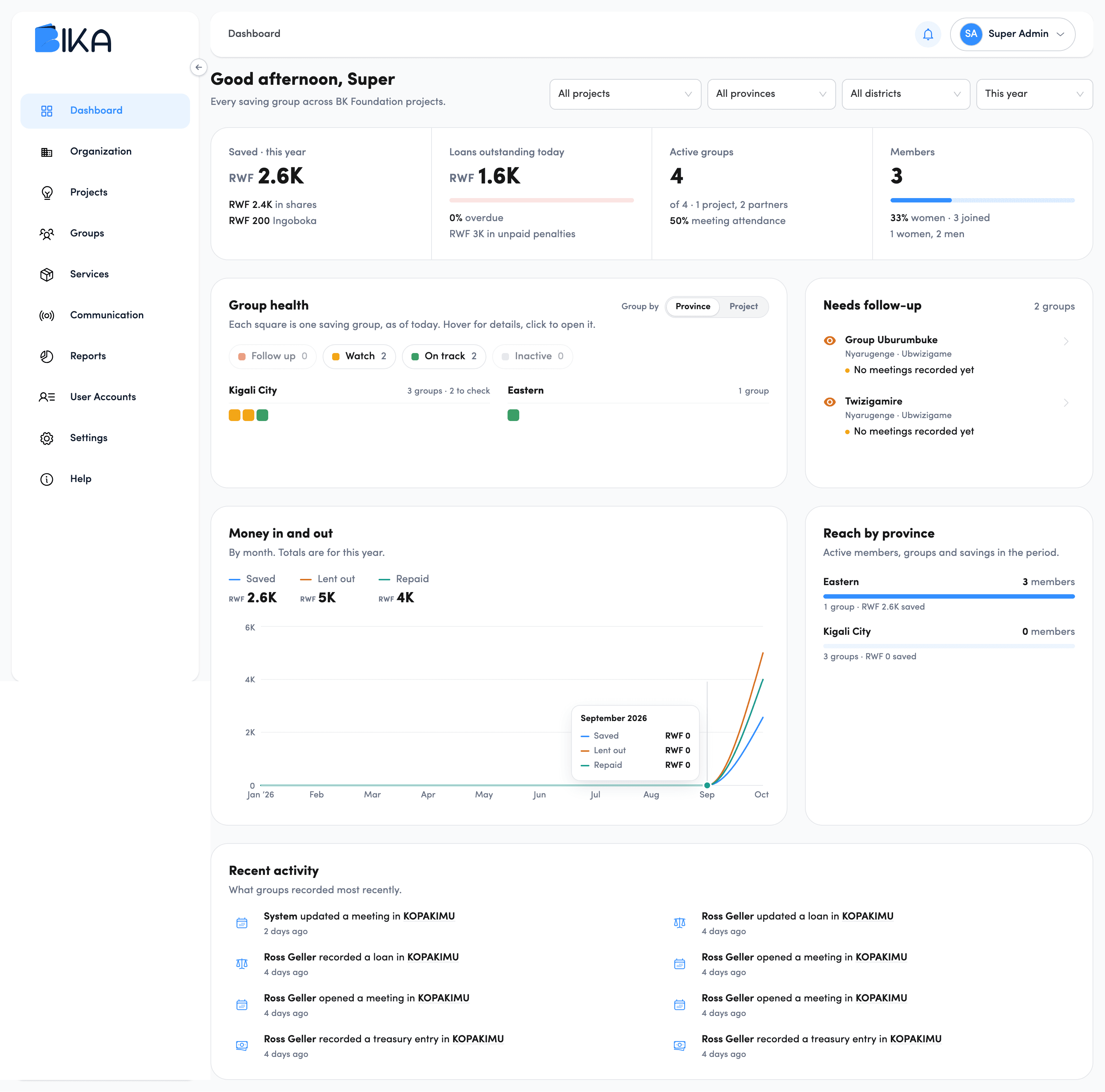Click the Help info icon

47,479
